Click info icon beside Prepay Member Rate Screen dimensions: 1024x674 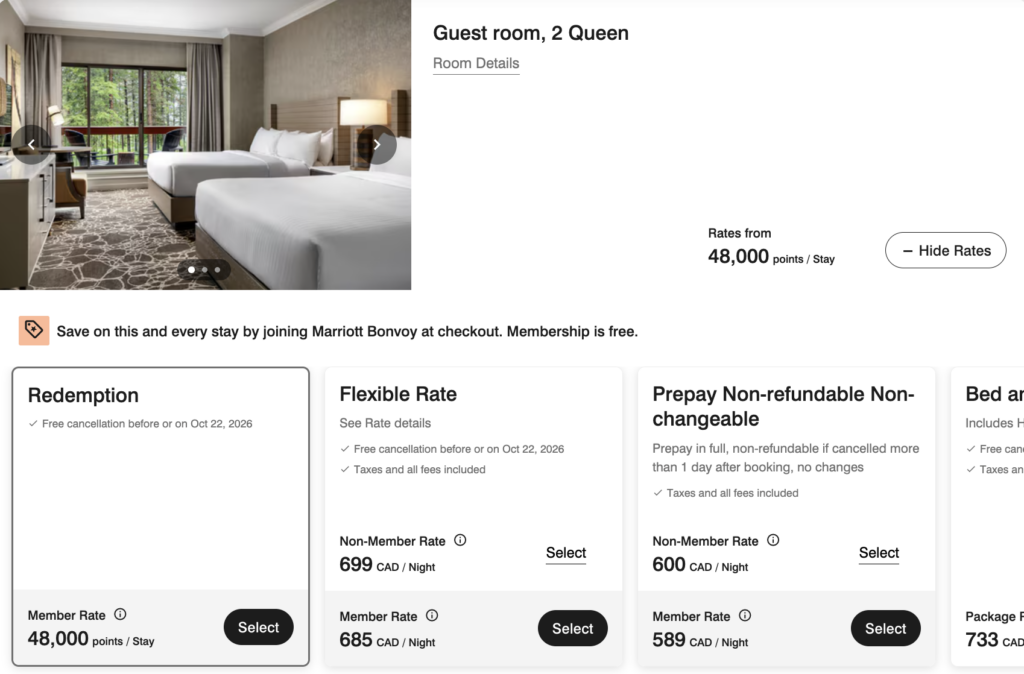(x=745, y=616)
